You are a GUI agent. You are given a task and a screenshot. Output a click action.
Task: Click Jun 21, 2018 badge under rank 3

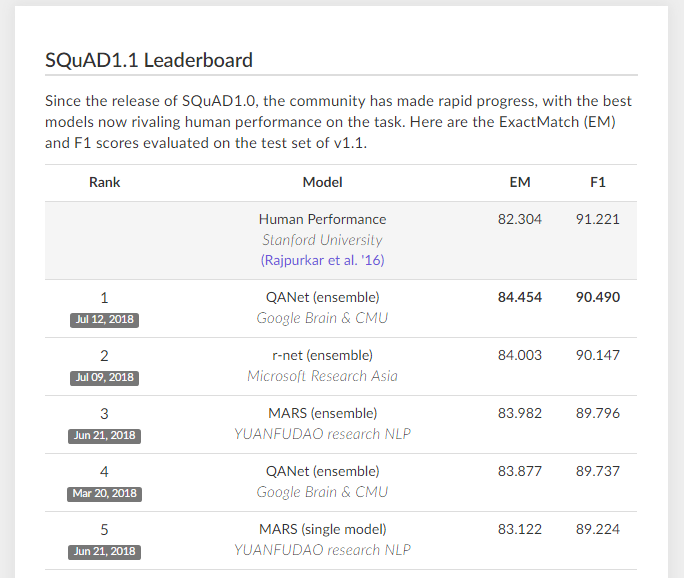[x=104, y=436]
